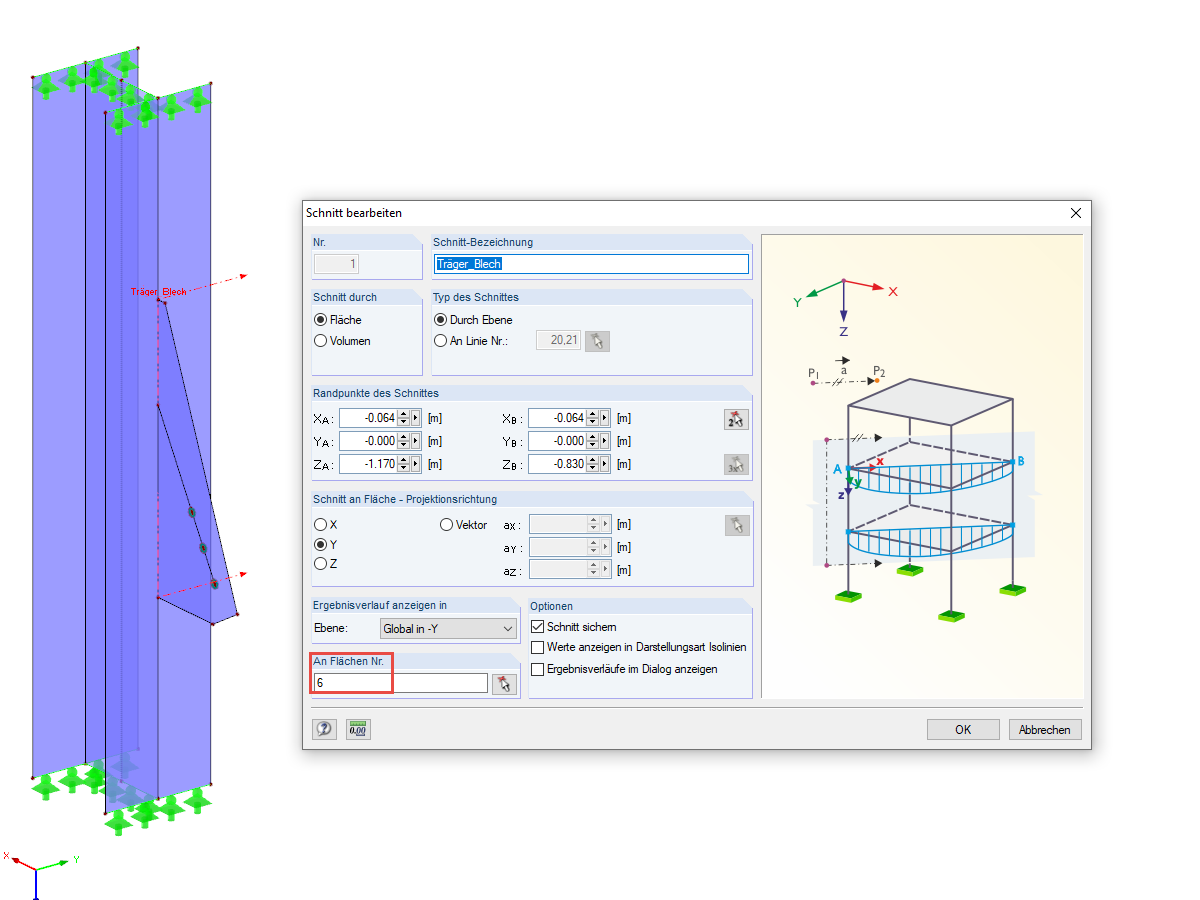Click the Träger_Blech label in the model view
1200x900 pixels.
pos(159,292)
